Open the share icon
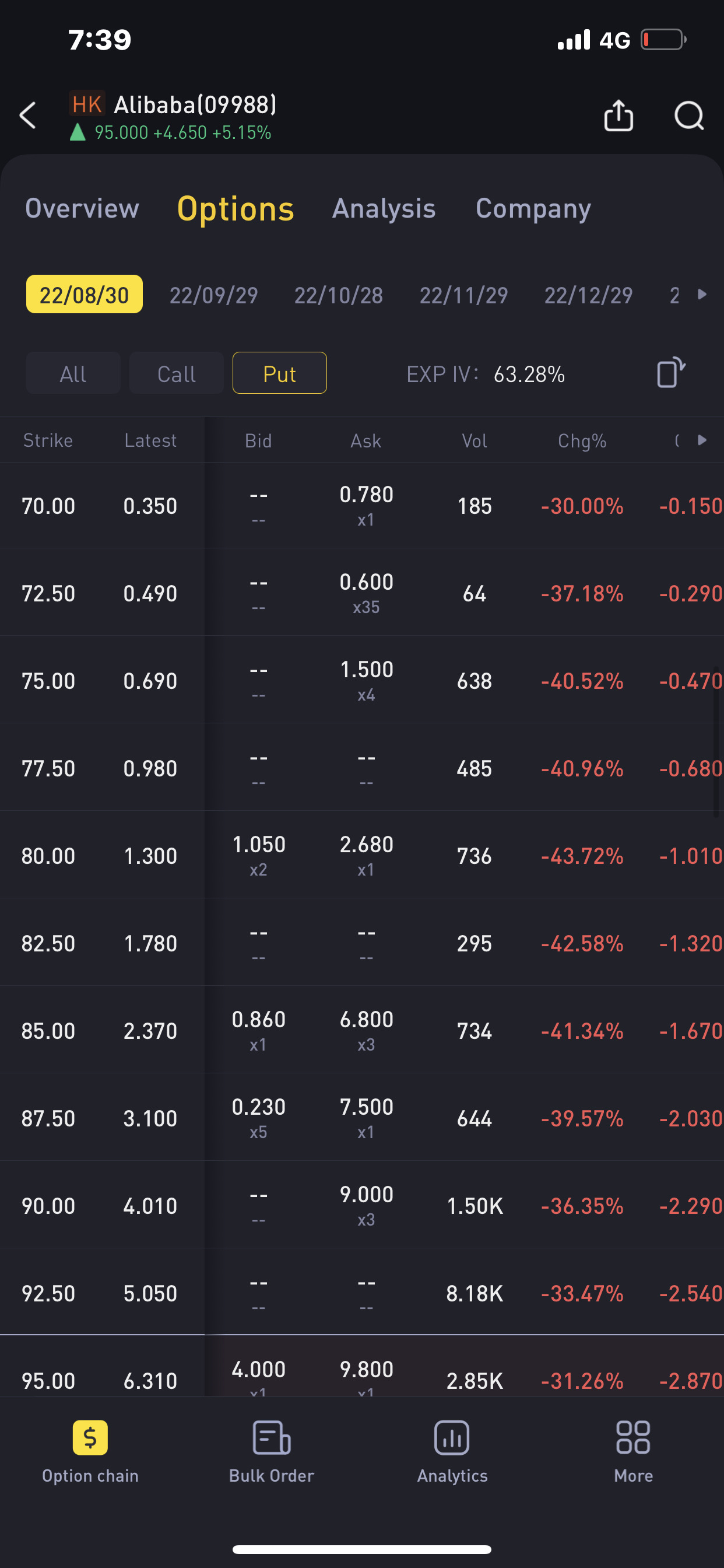724x1568 pixels. point(618,116)
